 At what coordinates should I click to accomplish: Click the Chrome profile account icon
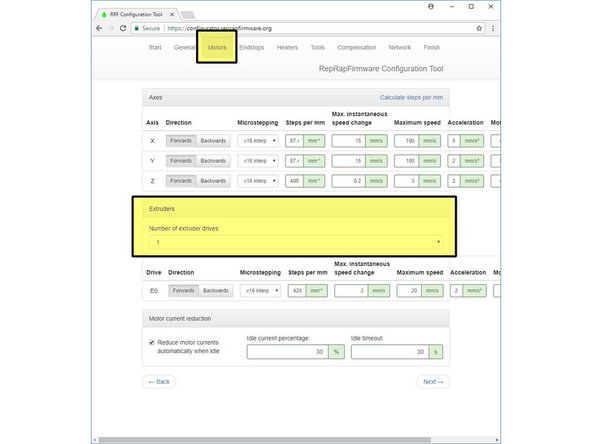click(431, 6)
